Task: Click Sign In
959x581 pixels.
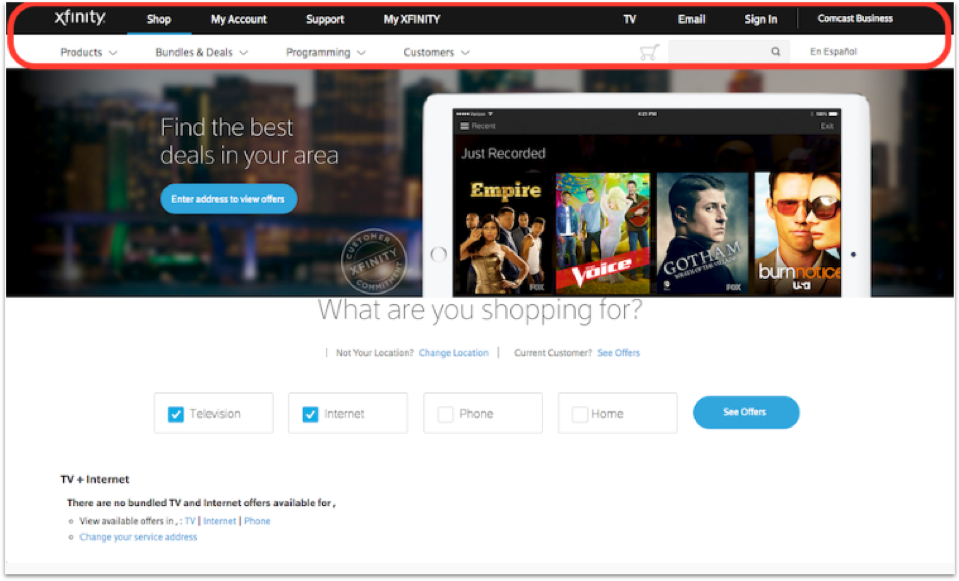Action: (761, 19)
